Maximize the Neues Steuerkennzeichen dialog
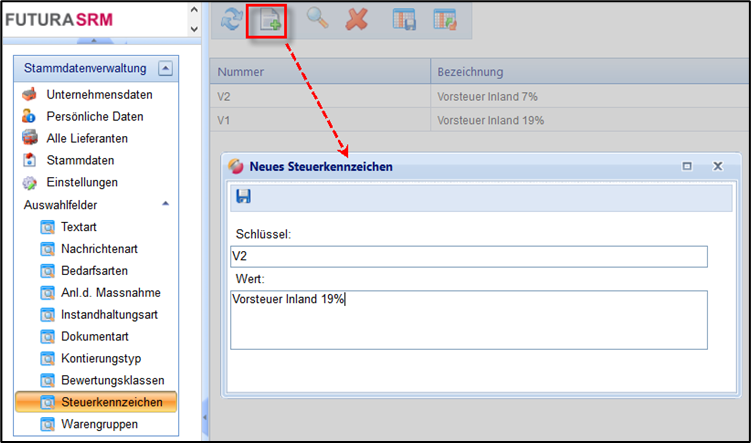 [x=687, y=167]
